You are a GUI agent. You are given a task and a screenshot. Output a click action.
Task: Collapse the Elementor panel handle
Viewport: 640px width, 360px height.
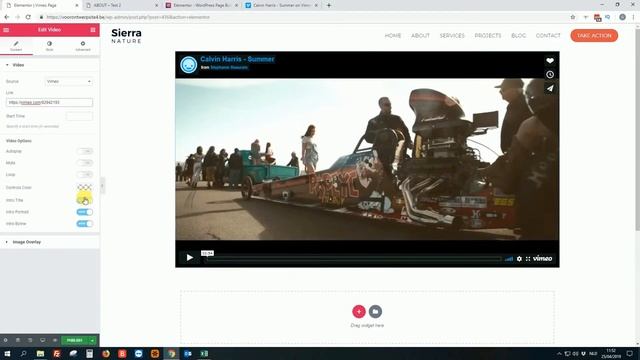pos(102,186)
